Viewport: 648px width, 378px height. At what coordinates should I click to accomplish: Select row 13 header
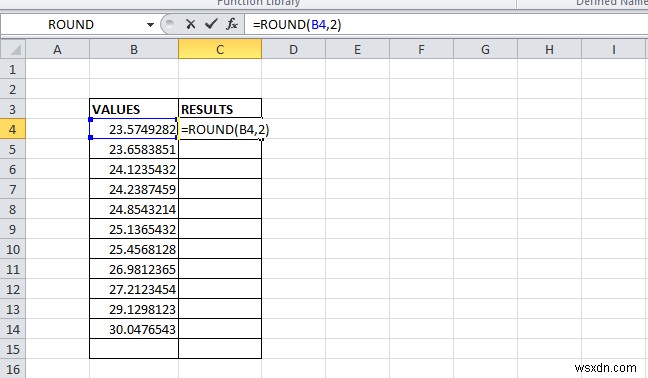(13, 309)
